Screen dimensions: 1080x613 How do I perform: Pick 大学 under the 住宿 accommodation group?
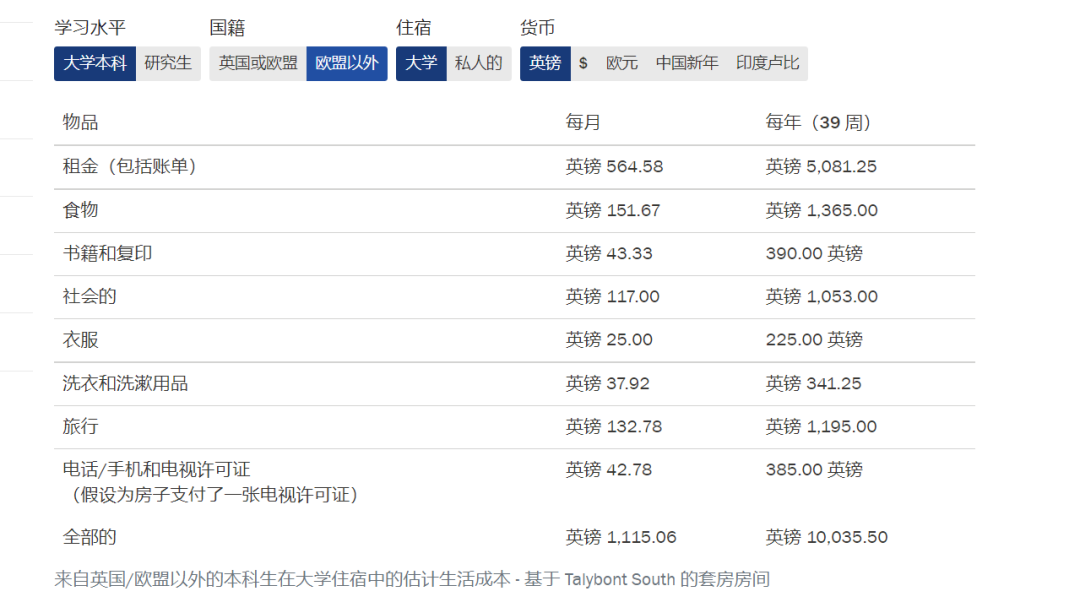[x=421, y=63]
